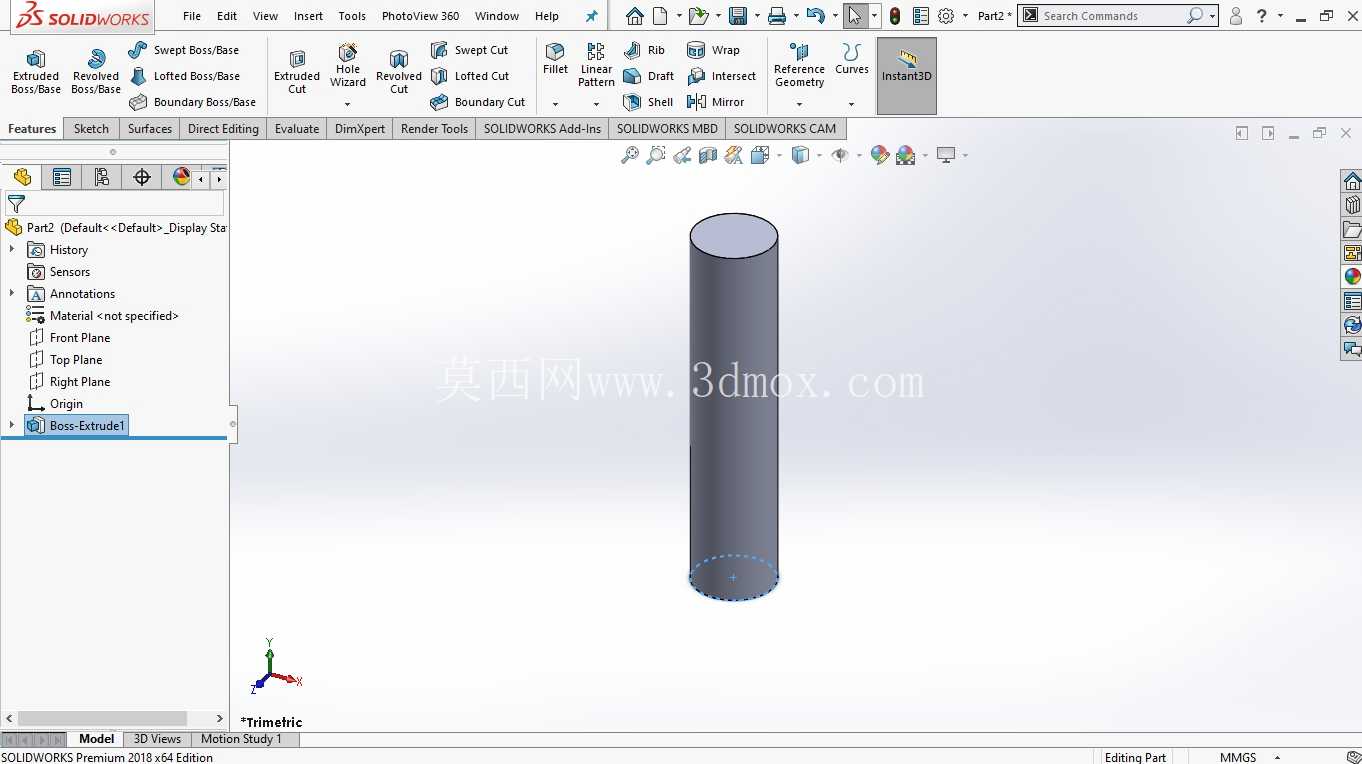
Task: Select the Top Plane tree item
Action: click(65, 360)
